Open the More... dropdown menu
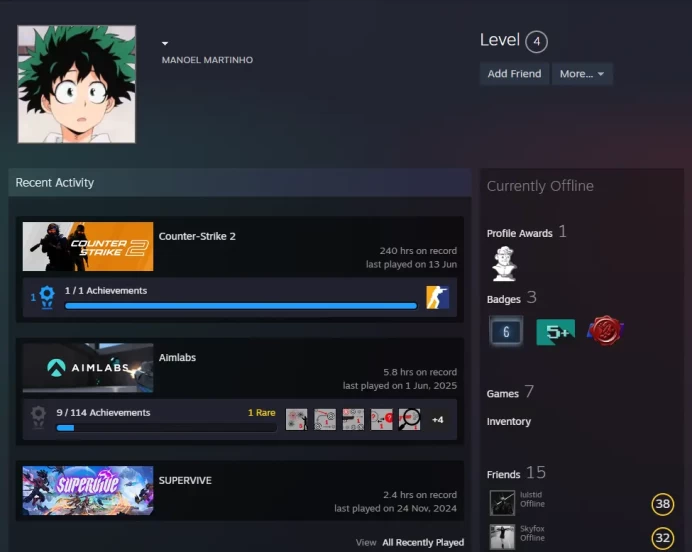This screenshot has width=692, height=552. coord(582,74)
